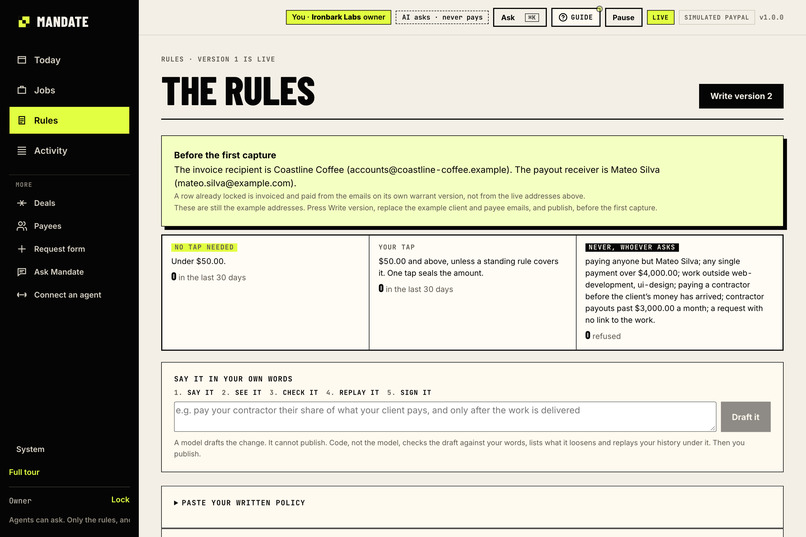
Task: Open the System link
Action: click(30, 449)
